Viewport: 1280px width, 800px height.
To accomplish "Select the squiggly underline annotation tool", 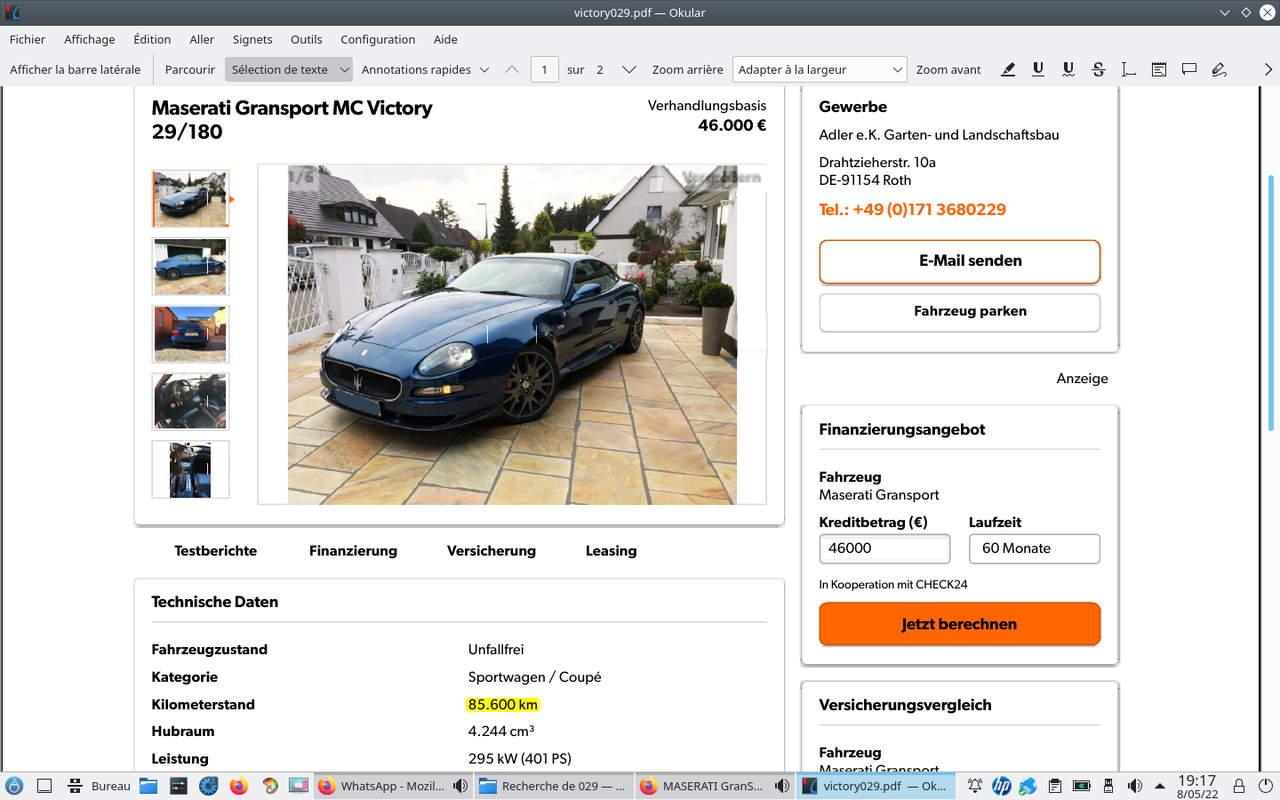I will click(1068, 70).
